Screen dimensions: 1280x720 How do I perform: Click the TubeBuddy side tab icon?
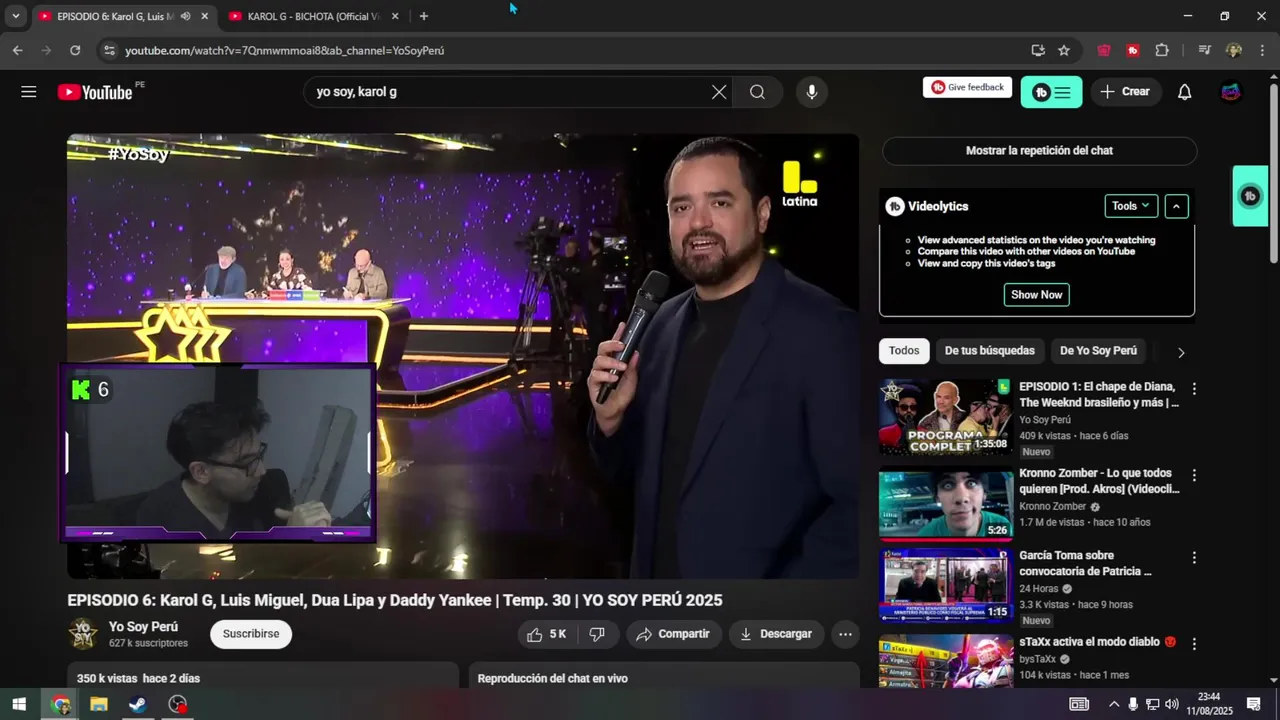1250,196
